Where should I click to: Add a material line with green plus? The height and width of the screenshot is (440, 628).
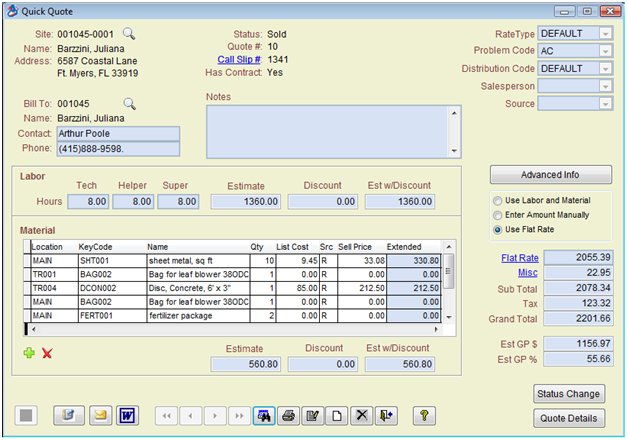(x=29, y=353)
